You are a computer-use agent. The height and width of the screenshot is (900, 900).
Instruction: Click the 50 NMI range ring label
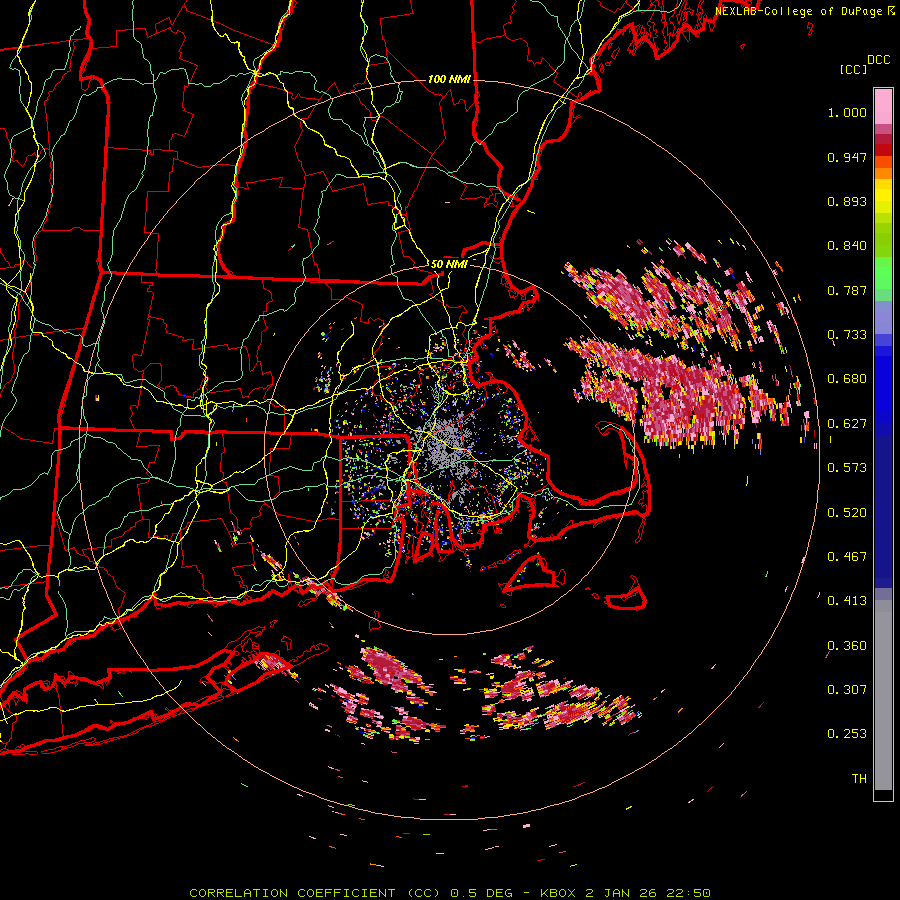449,264
